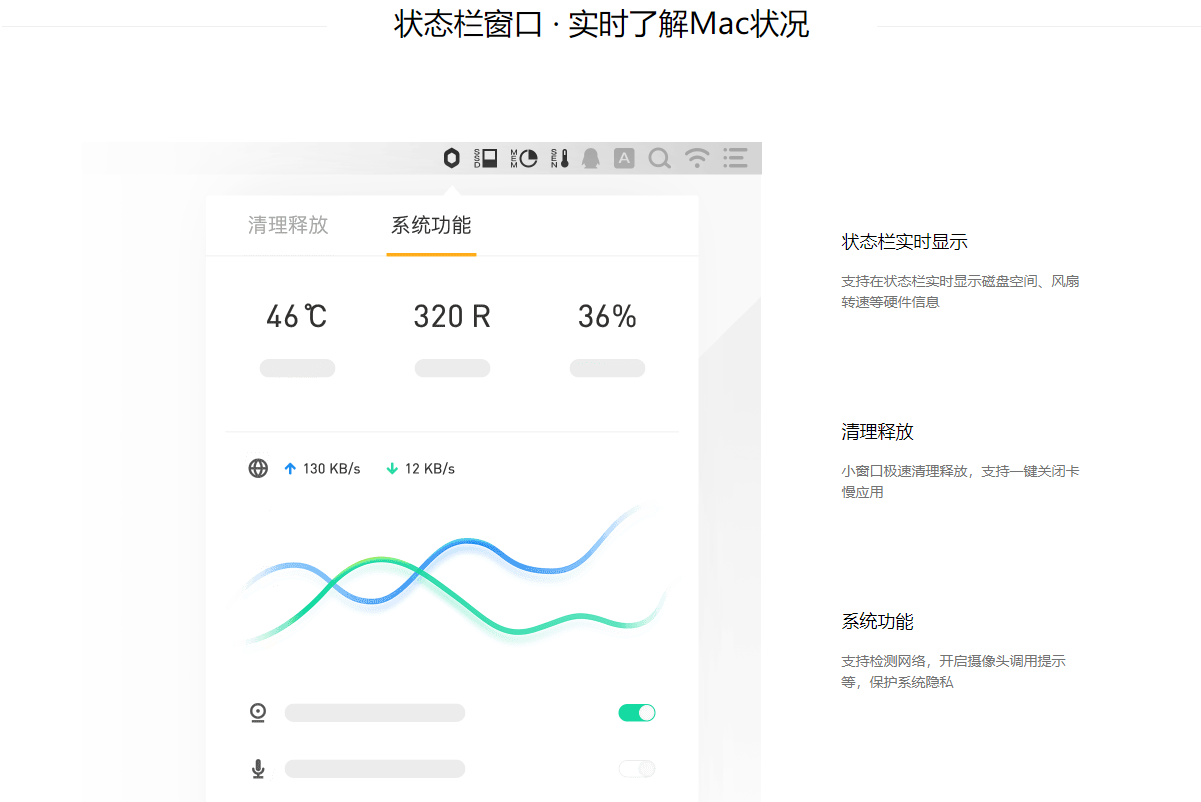This screenshot has width=1201, height=802.
Task: Switch to the 系统功能 tab
Action: click(431, 225)
